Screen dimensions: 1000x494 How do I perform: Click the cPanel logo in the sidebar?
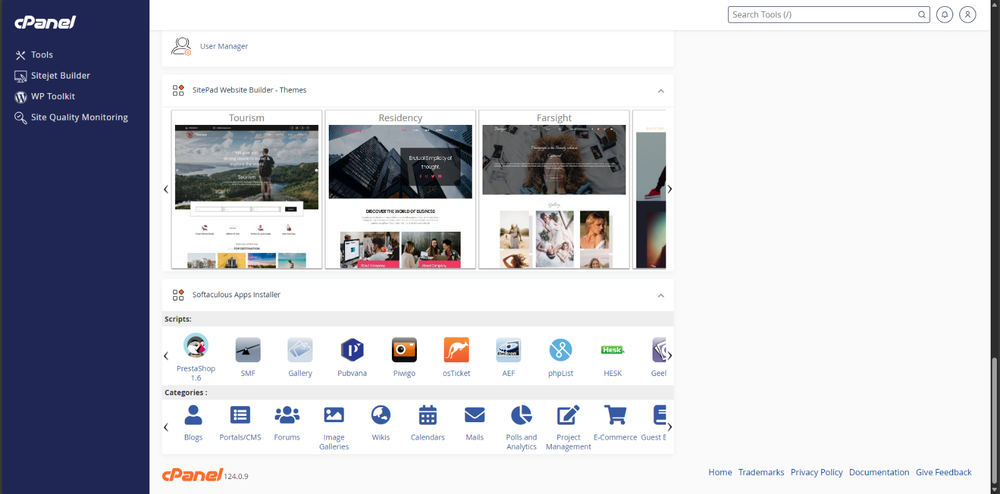45,22
